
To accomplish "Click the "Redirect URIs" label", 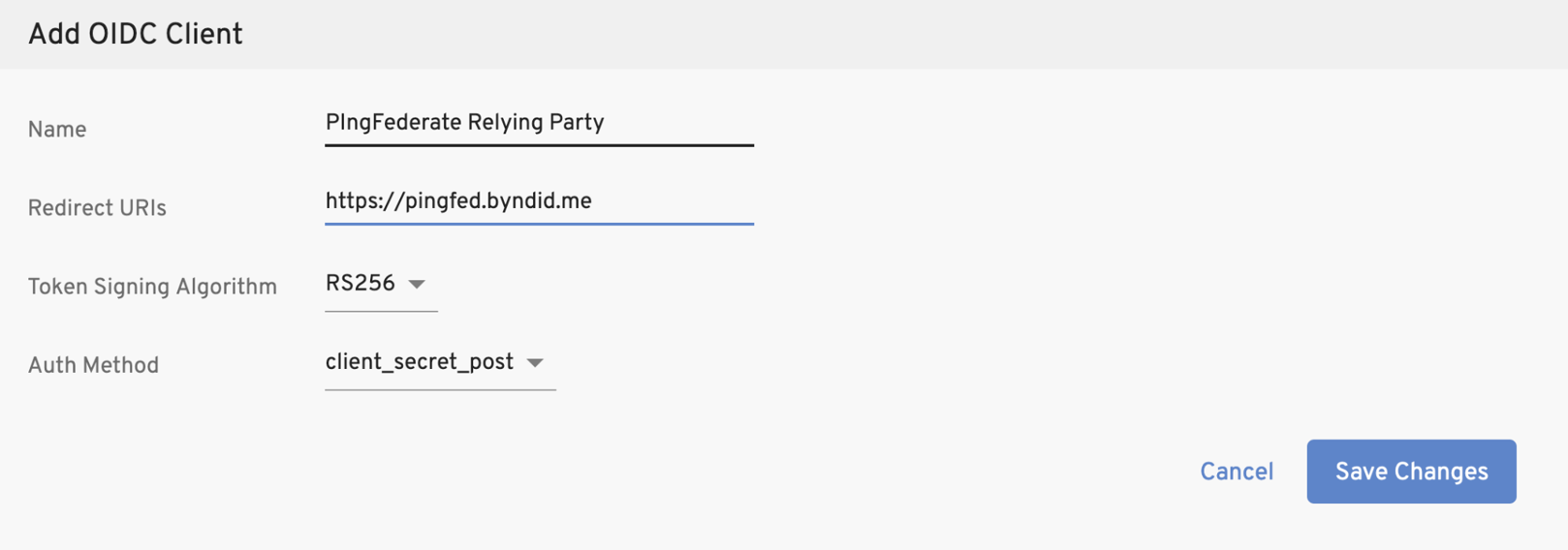I will (97, 208).
